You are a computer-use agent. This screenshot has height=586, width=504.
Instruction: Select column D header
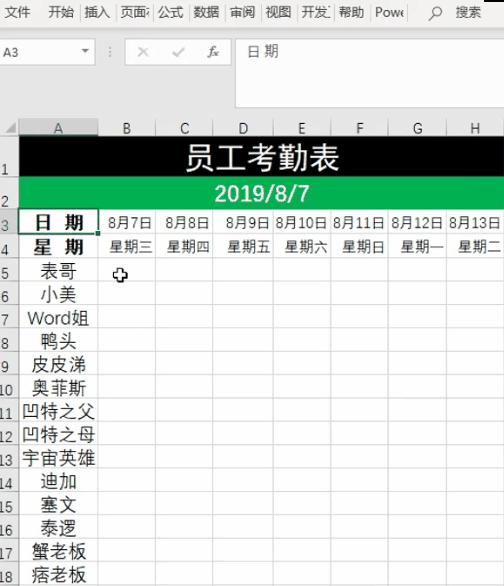pos(243,128)
